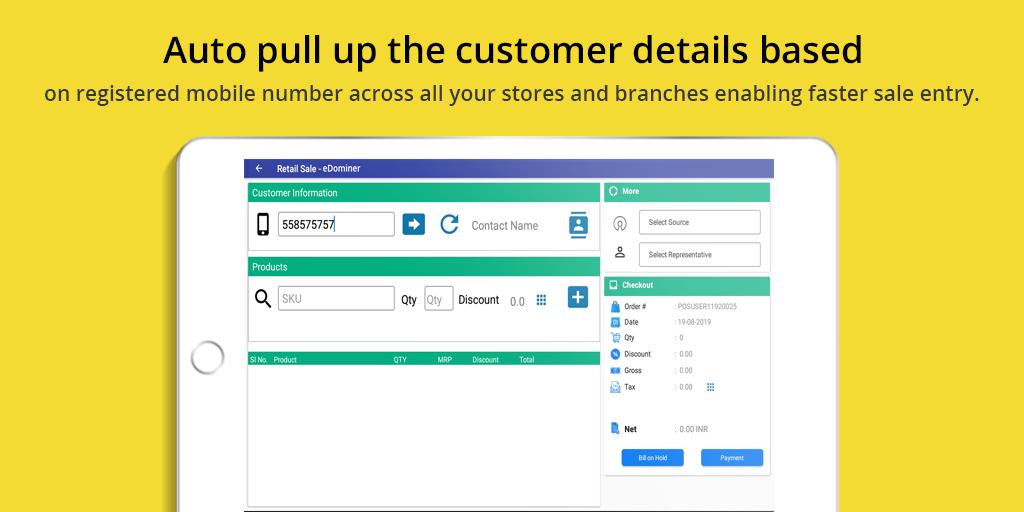The height and width of the screenshot is (512, 1024).
Task: Click the order number POSUSER11920025
Action: (x=707, y=306)
